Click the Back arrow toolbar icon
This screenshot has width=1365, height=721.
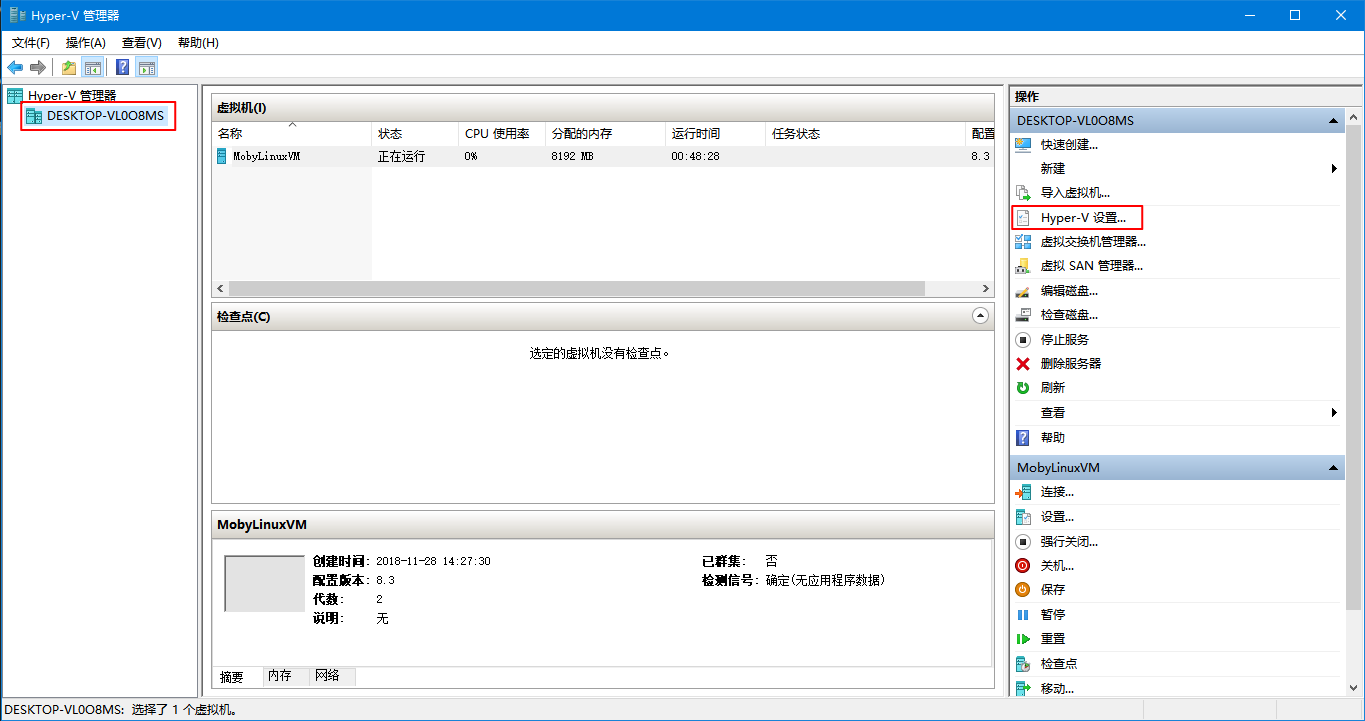pyautogui.click(x=15, y=67)
